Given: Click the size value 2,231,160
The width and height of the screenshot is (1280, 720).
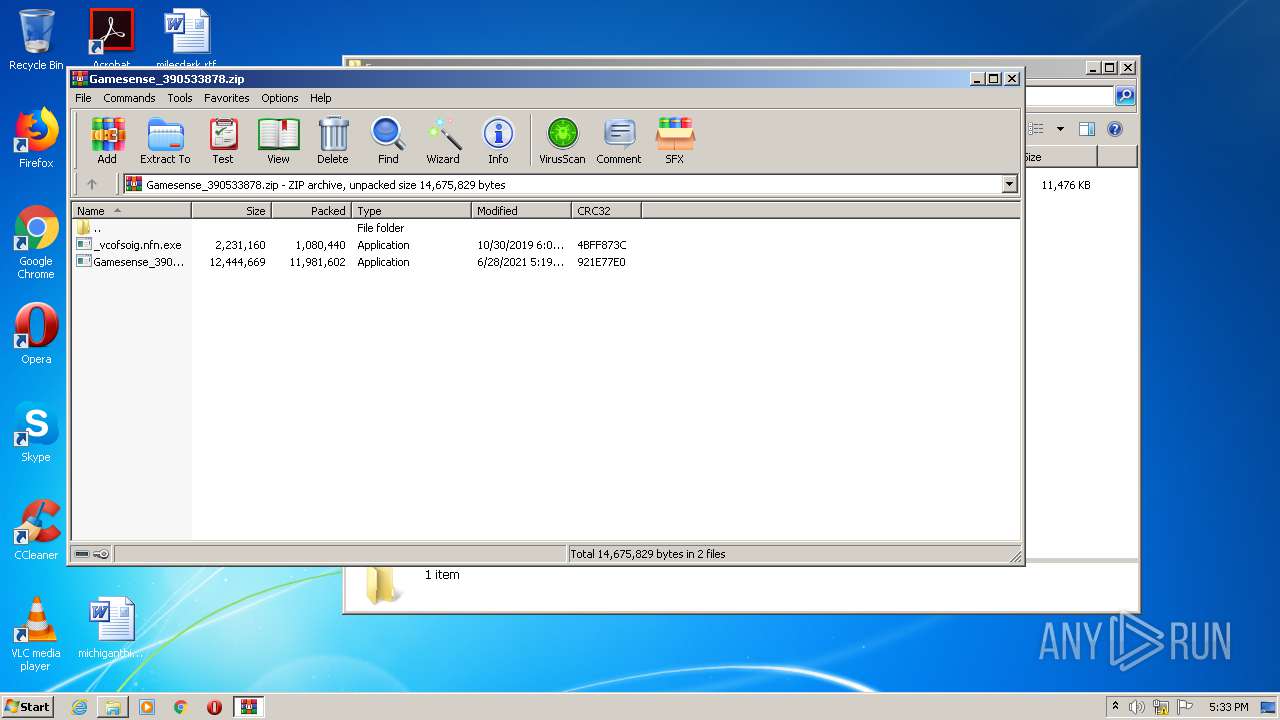Looking at the screenshot, I should coord(240,245).
